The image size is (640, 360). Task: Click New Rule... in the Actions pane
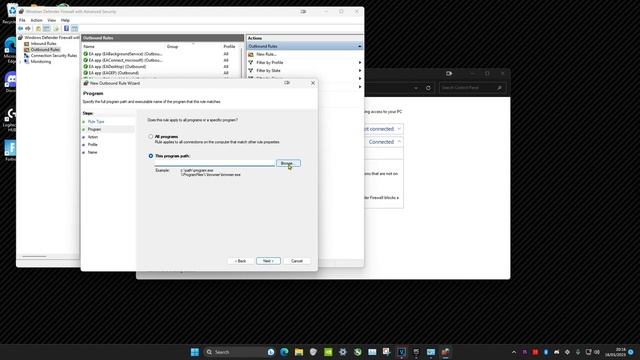click(x=266, y=54)
